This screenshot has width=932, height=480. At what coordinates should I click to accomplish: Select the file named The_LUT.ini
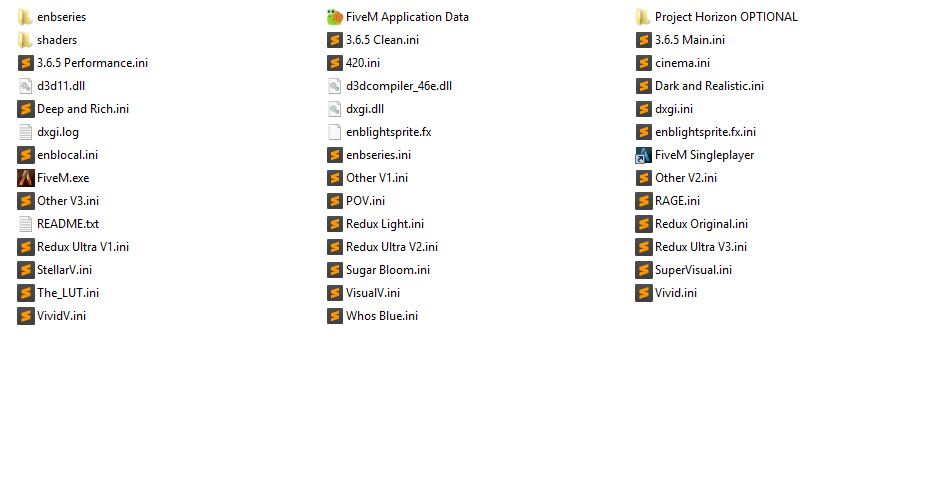click(x=58, y=293)
